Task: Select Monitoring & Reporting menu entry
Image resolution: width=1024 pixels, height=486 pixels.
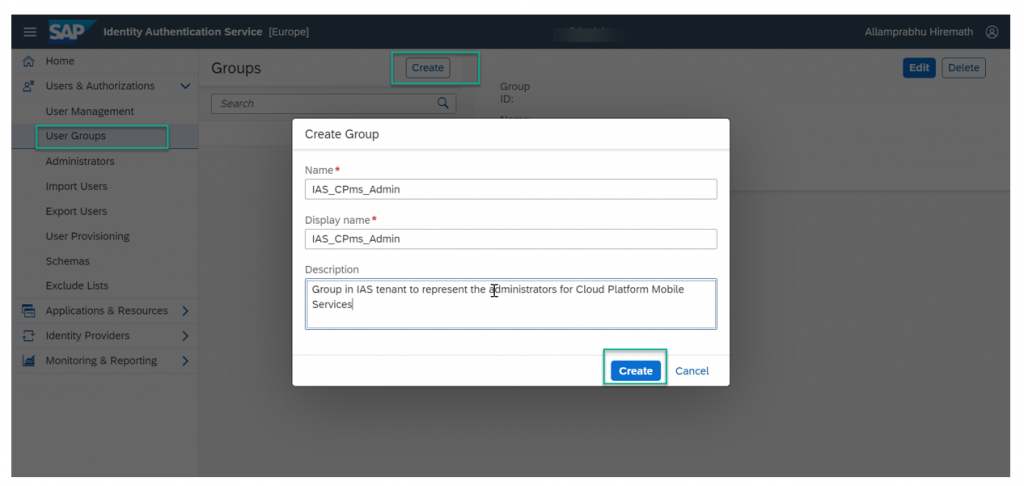Action: (101, 361)
